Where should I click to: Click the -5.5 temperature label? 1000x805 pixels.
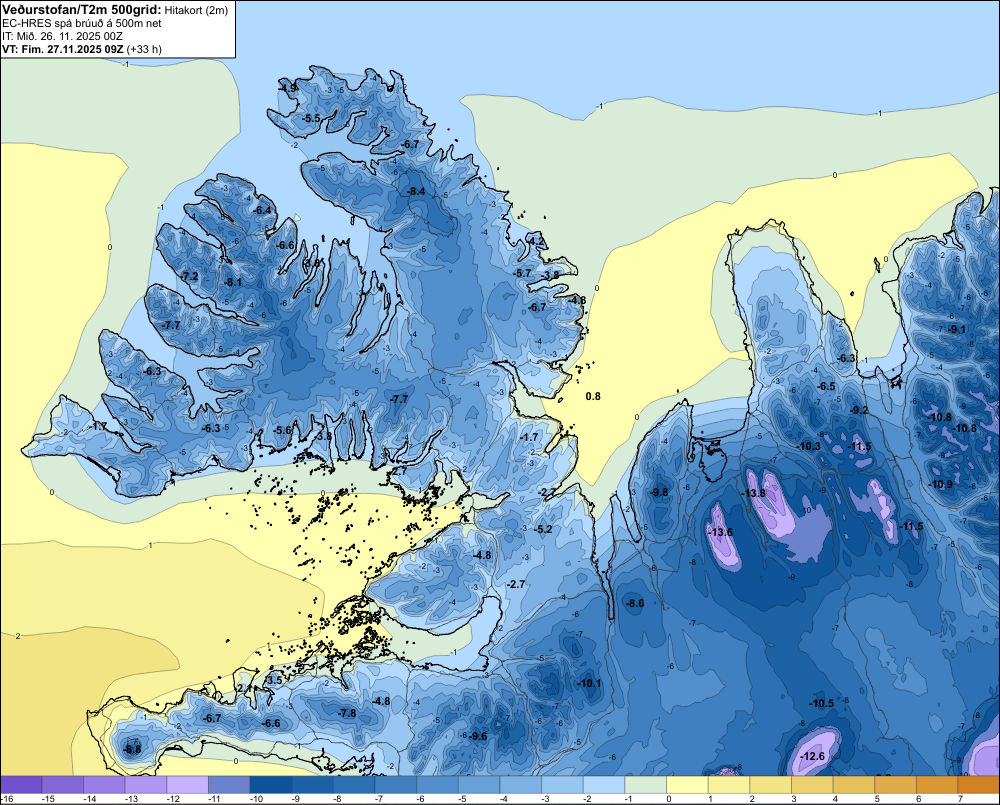coord(311,119)
